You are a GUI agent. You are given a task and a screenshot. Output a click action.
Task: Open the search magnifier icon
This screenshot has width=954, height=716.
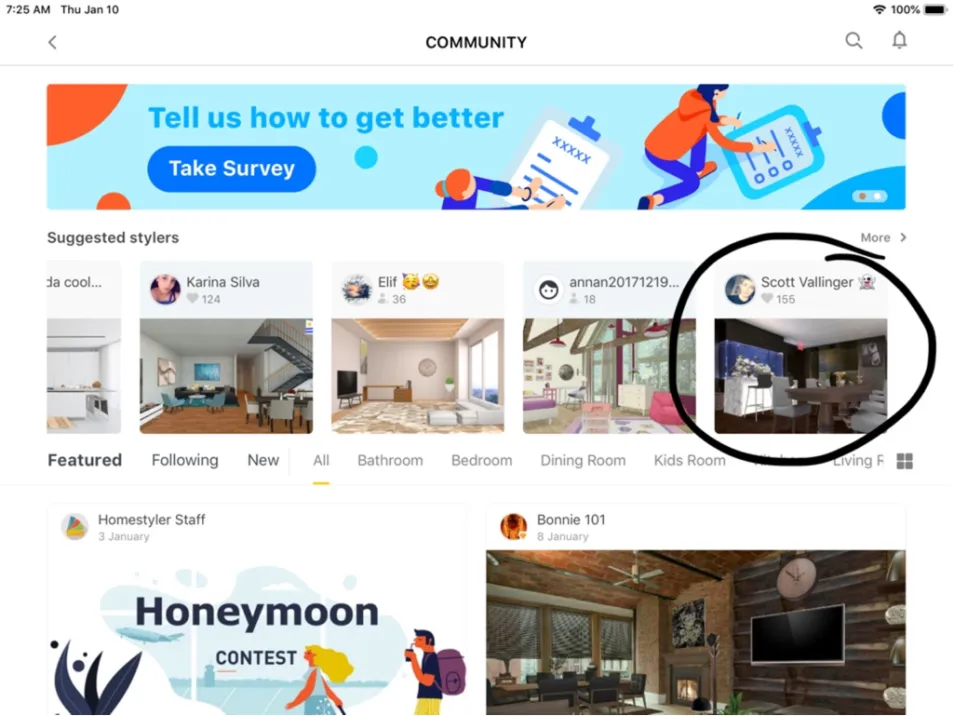854,41
